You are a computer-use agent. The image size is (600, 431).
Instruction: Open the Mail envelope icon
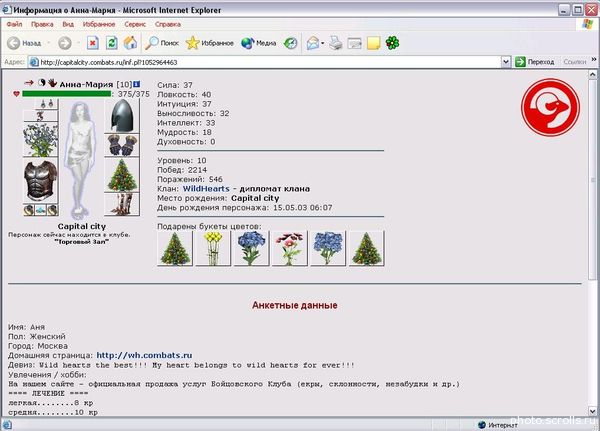coord(313,43)
